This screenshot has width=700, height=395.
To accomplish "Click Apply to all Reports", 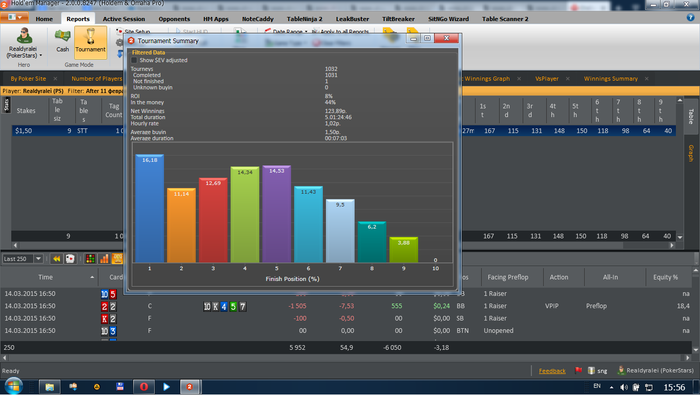I will (x=341, y=31).
